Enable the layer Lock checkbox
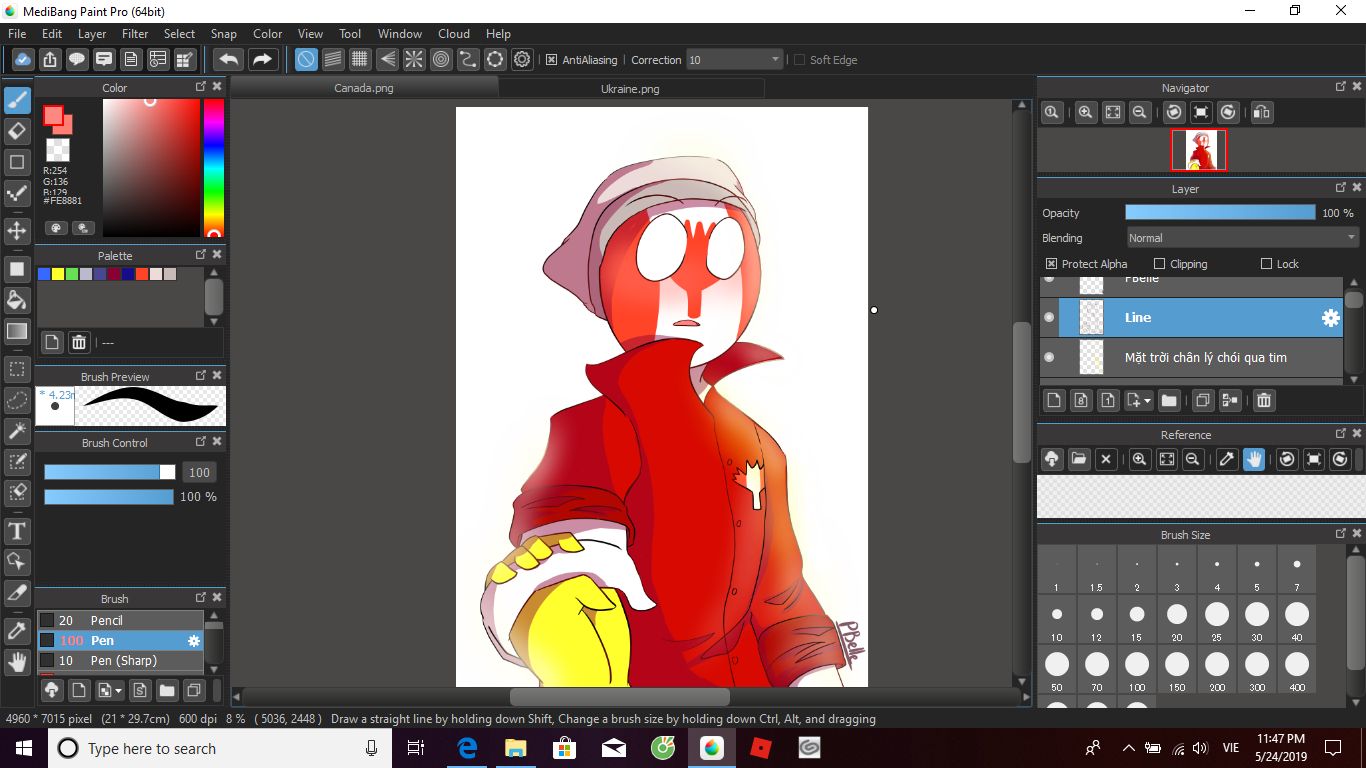This screenshot has height=768, width=1366. (x=1267, y=264)
